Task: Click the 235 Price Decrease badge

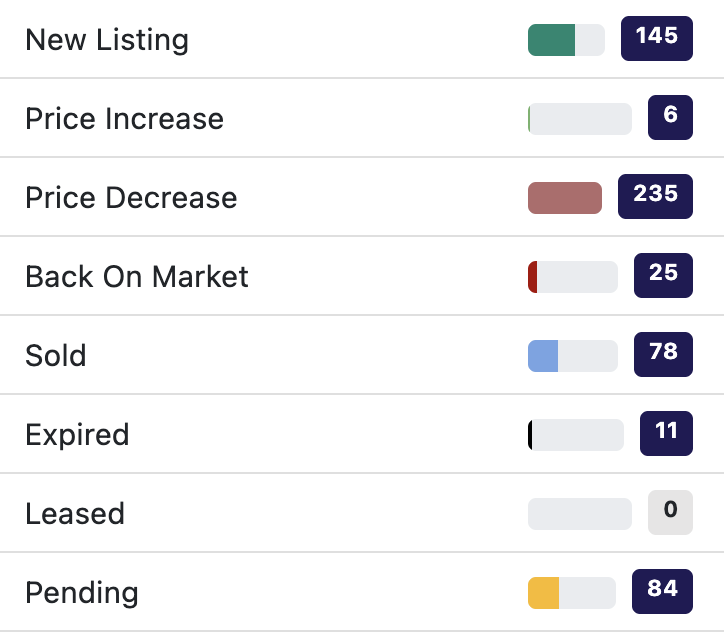Action: click(655, 197)
